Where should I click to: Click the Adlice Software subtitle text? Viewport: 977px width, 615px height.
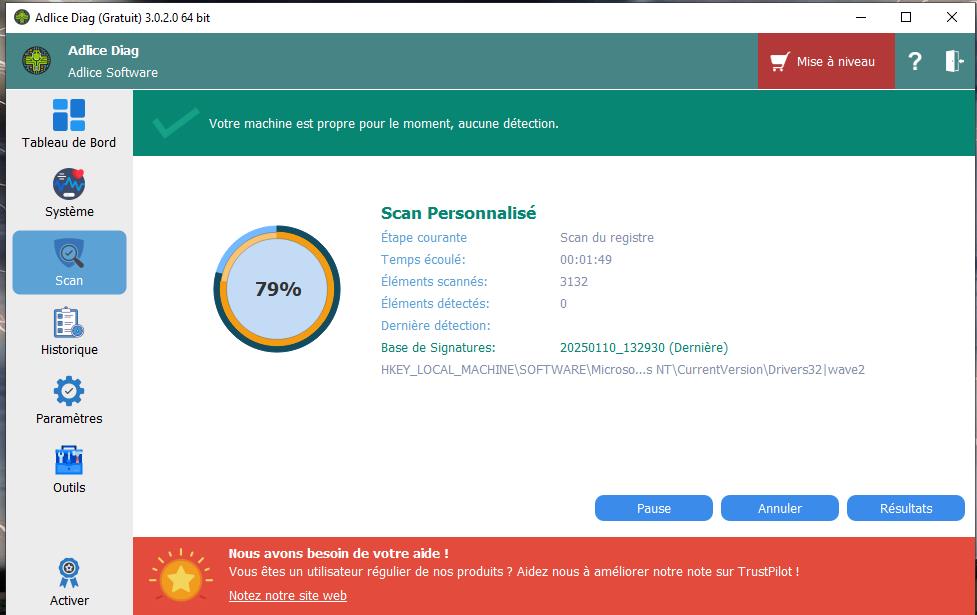coord(113,72)
